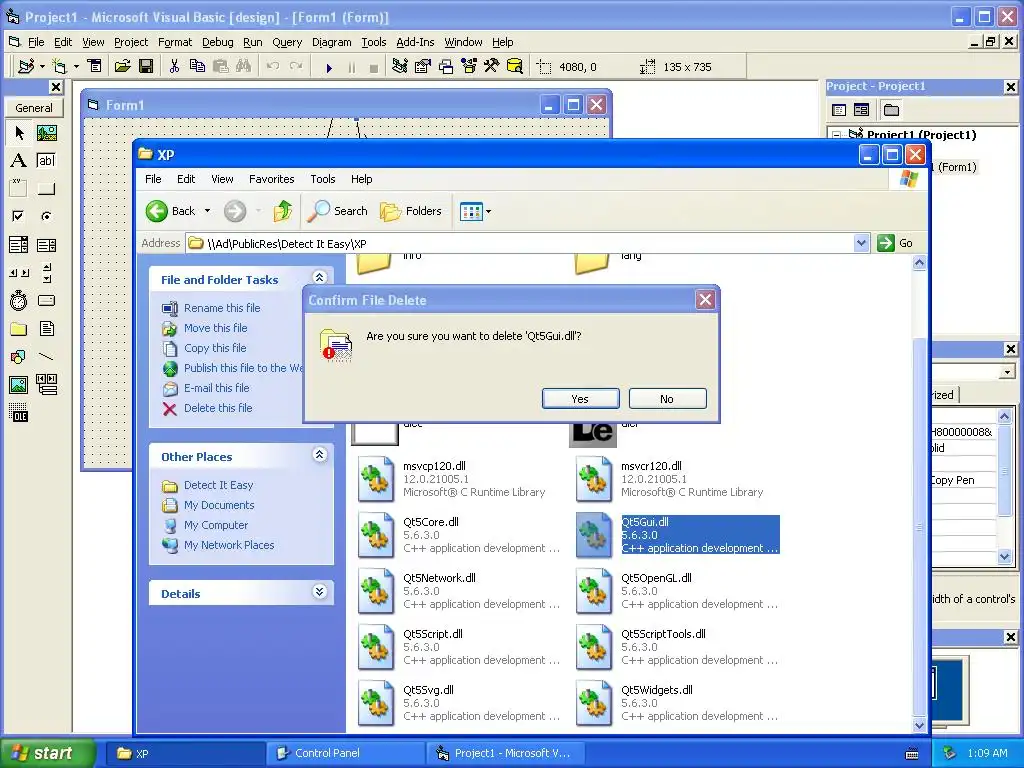Click Menu Editor toolbar icon
This screenshot has width=1024, height=768.
[95, 66]
